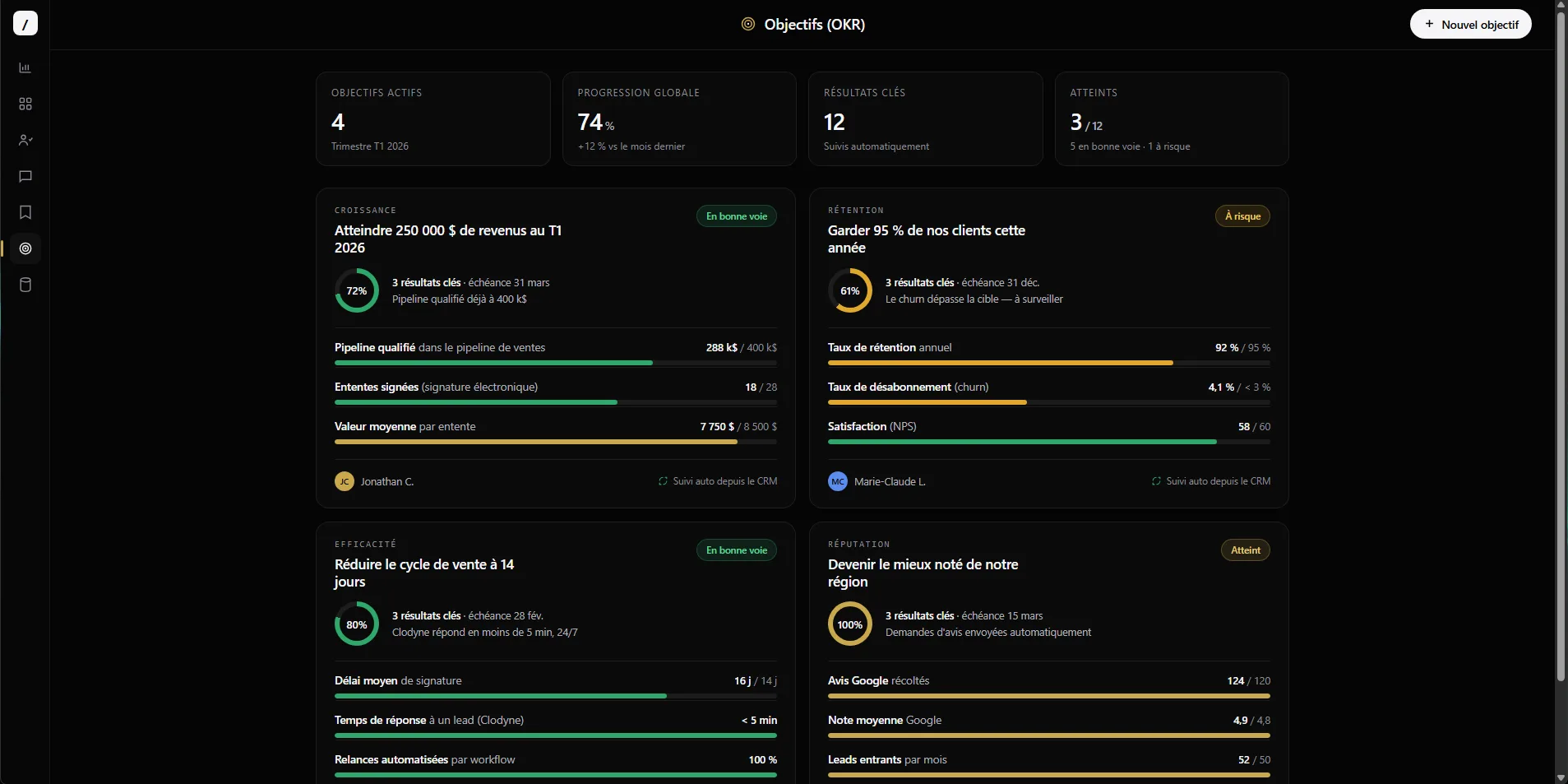Screen dimensions: 1568x784
Task: Click the Pipeline qualifié progress bar
Action: (x=556, y=363)
